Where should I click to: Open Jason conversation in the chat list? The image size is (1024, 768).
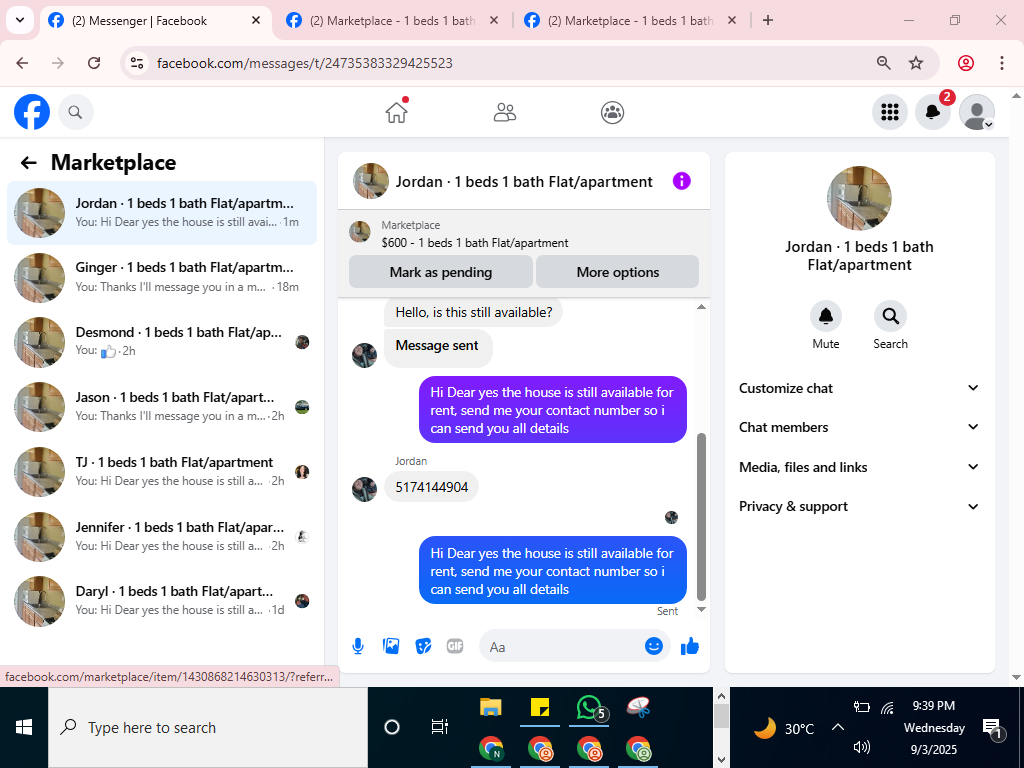(162, 407)
